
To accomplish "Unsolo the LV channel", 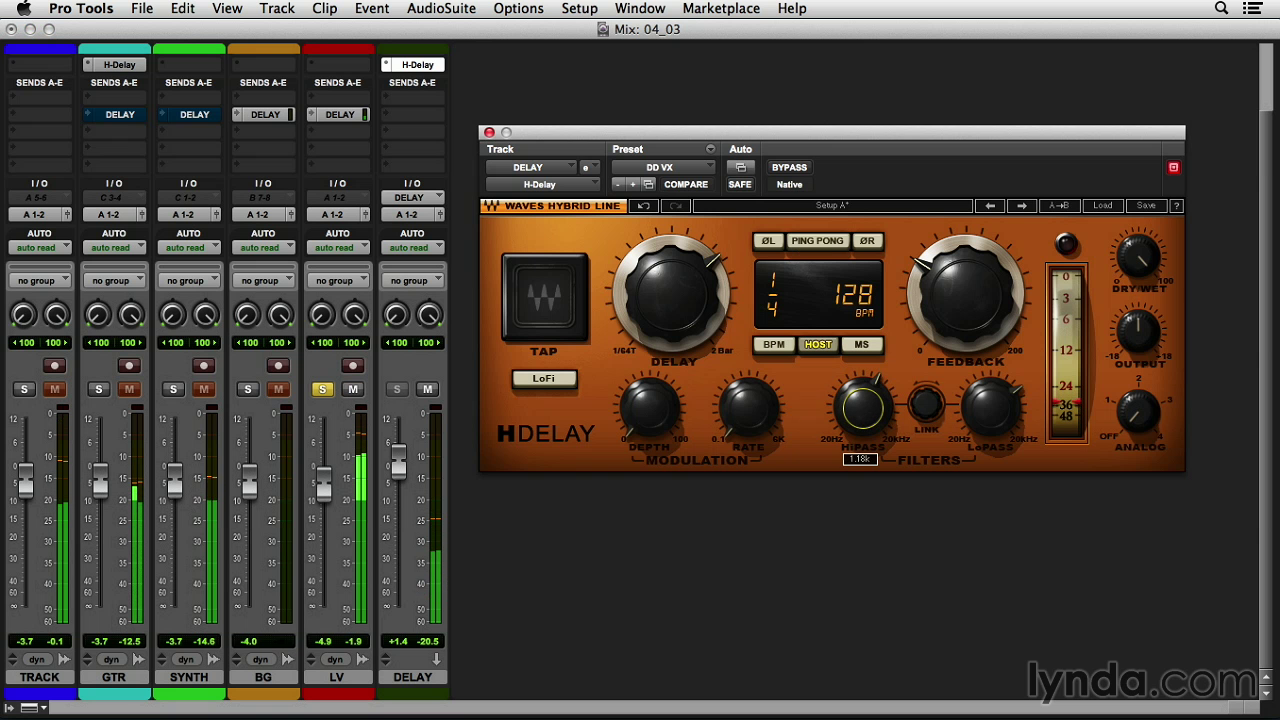I will [x=322, y=389].
